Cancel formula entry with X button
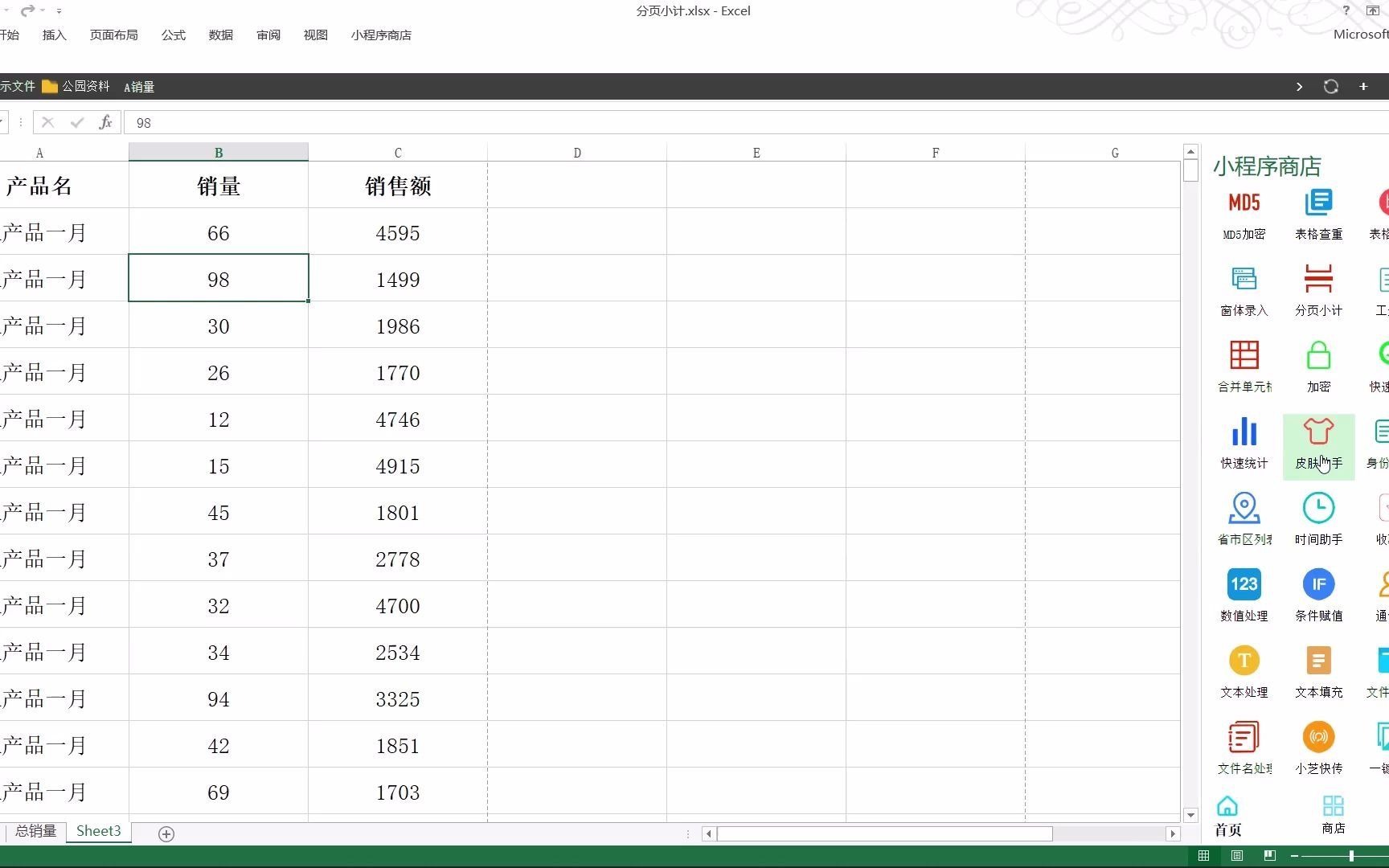 [47, 122]
